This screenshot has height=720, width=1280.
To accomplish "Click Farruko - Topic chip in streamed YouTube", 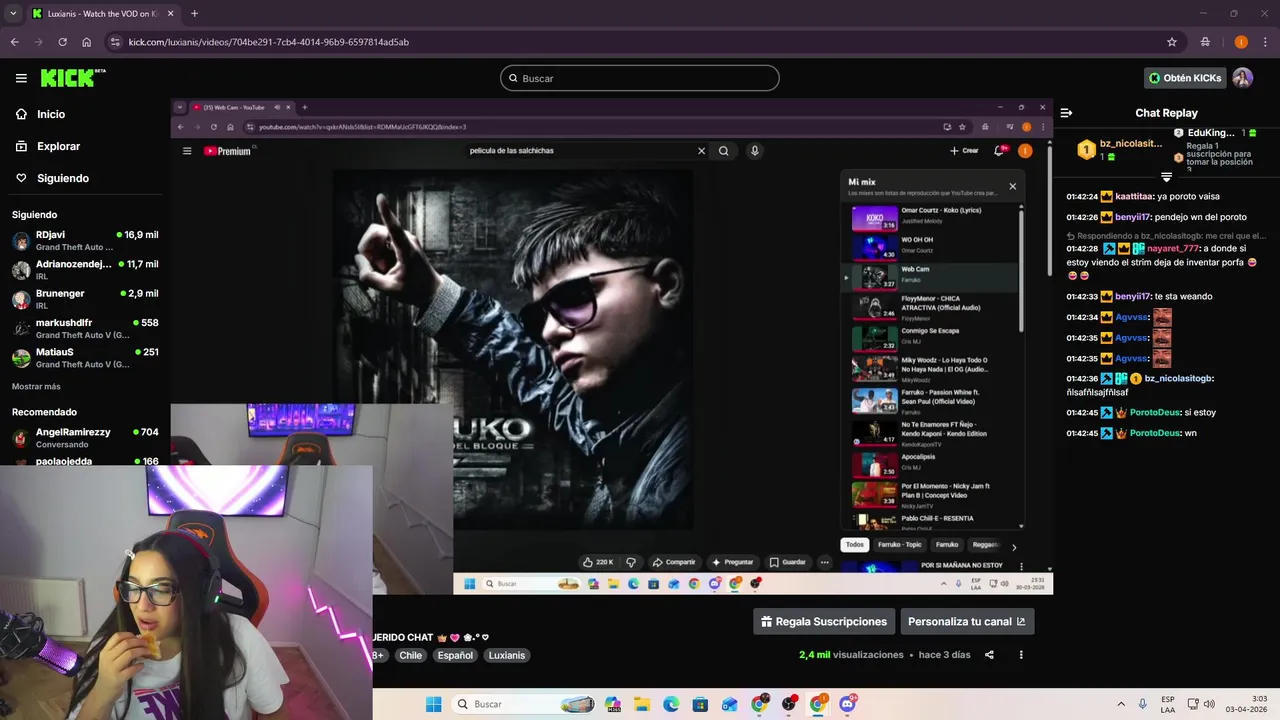I will (x=899, y=544).
